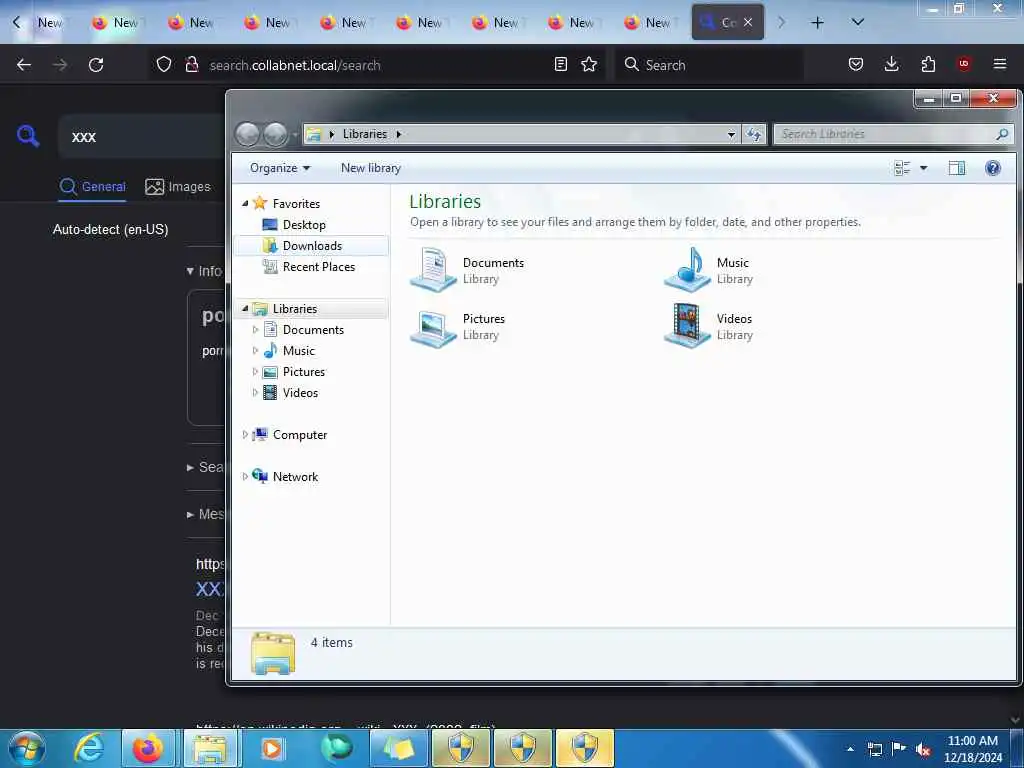The width and height of the screenshot is (1024, 768).
Task: Click the Explorer address bar refresh icon
Action: coord(754,134)
